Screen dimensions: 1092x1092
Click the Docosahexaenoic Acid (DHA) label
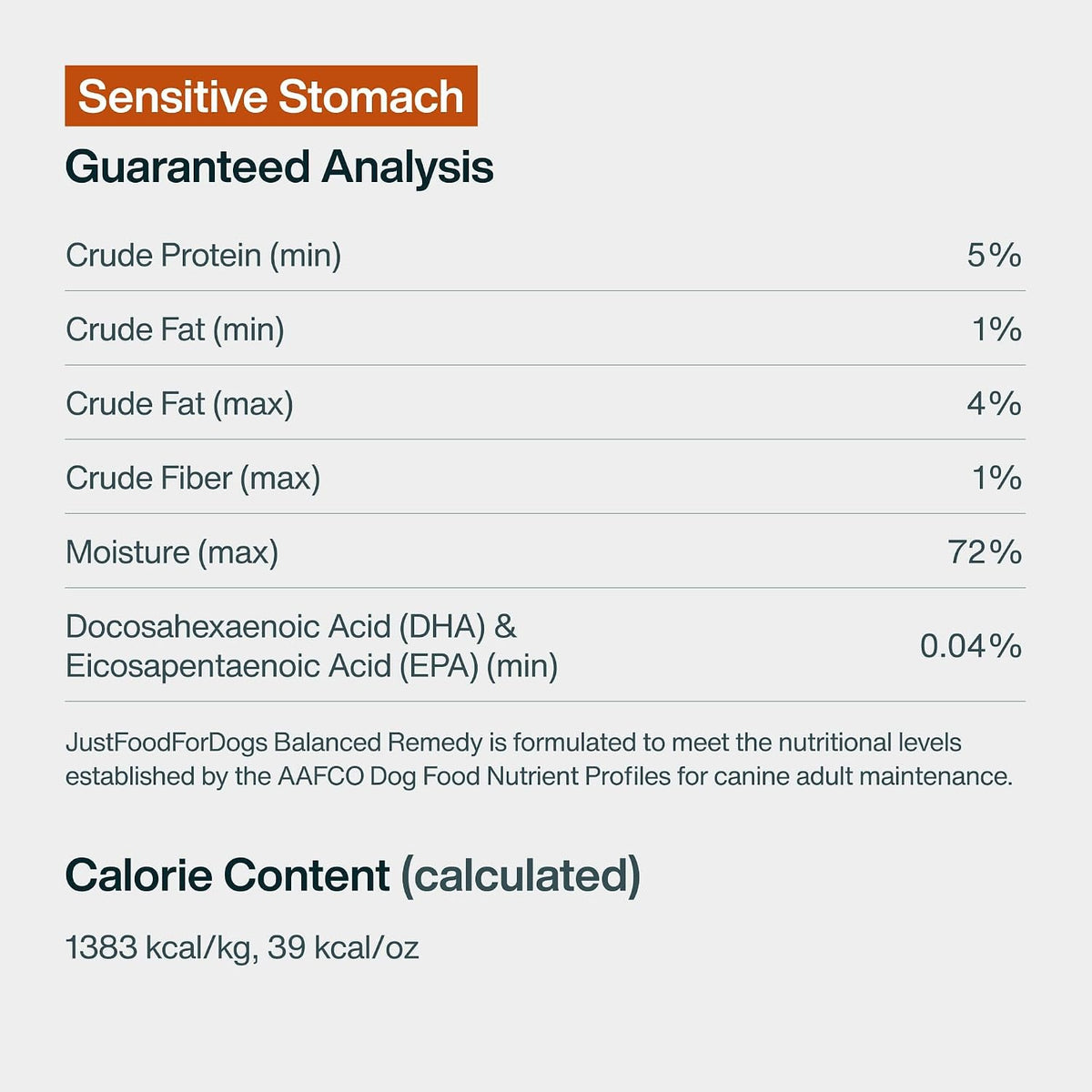pos(278,626)
